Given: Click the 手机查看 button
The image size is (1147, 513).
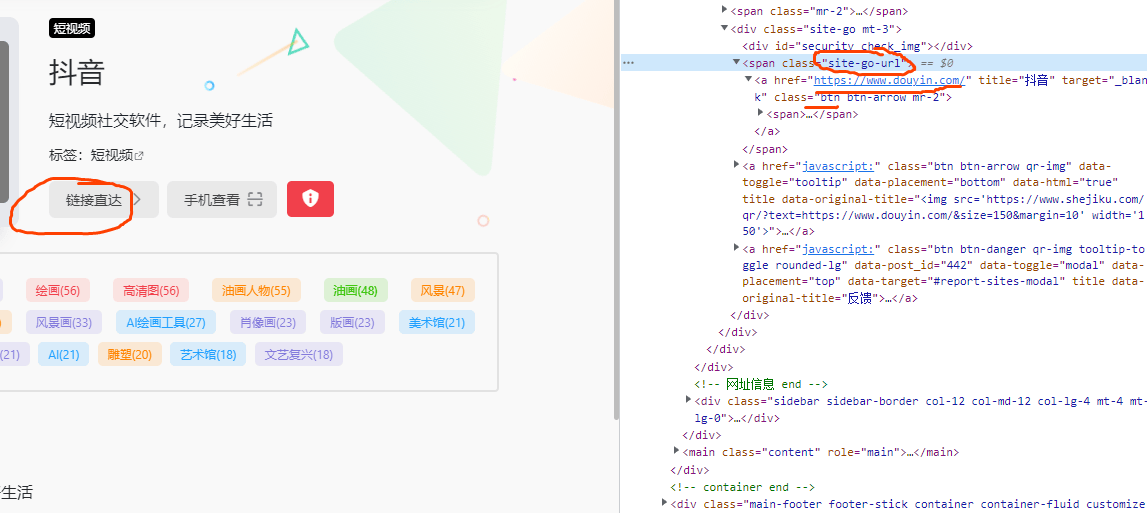Looking at the screenshot, I should coord(222,199).
